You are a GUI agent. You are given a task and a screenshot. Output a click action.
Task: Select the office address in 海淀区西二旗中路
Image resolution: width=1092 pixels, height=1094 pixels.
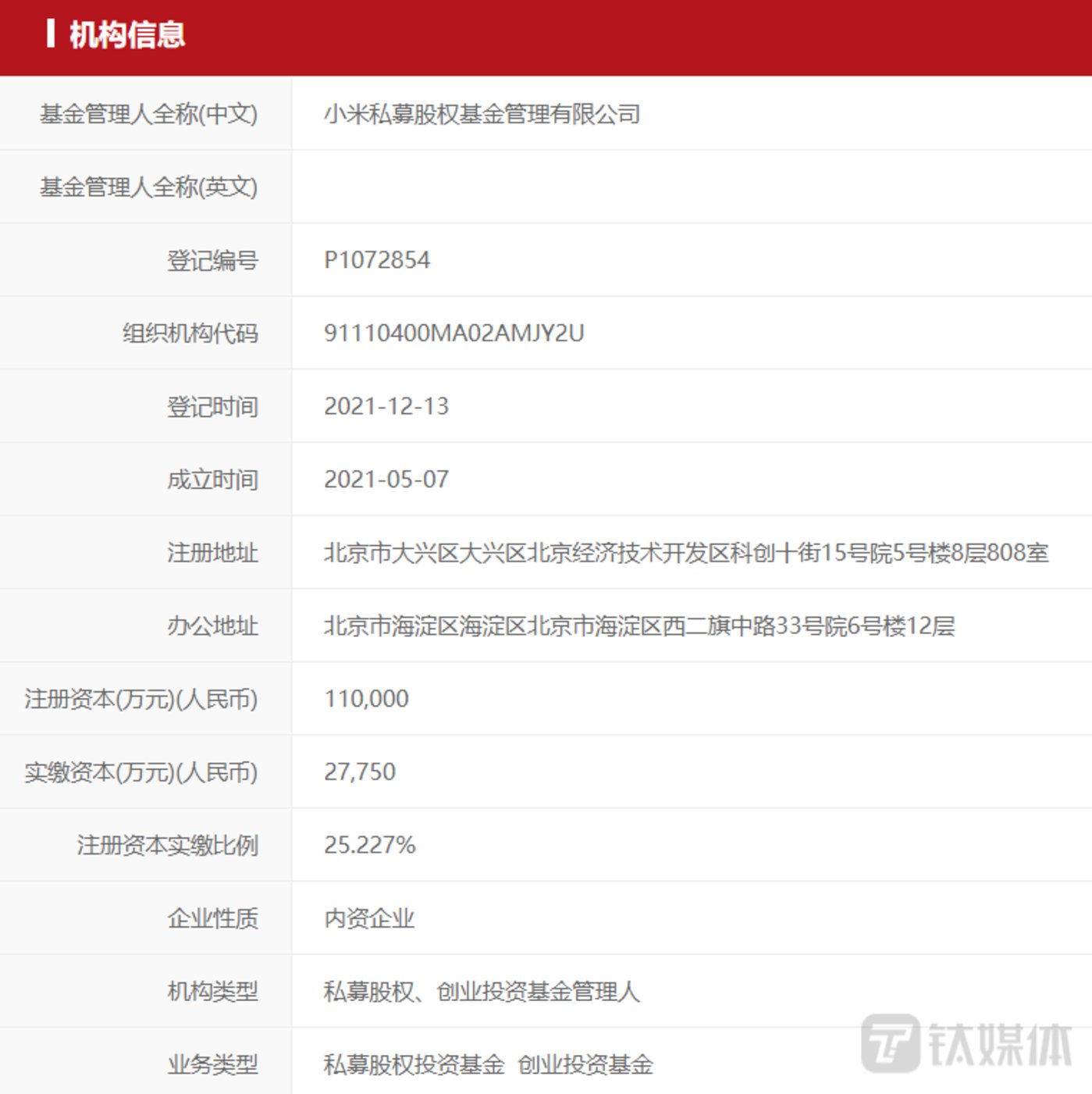pyautogui.click(x=639, y=626)
